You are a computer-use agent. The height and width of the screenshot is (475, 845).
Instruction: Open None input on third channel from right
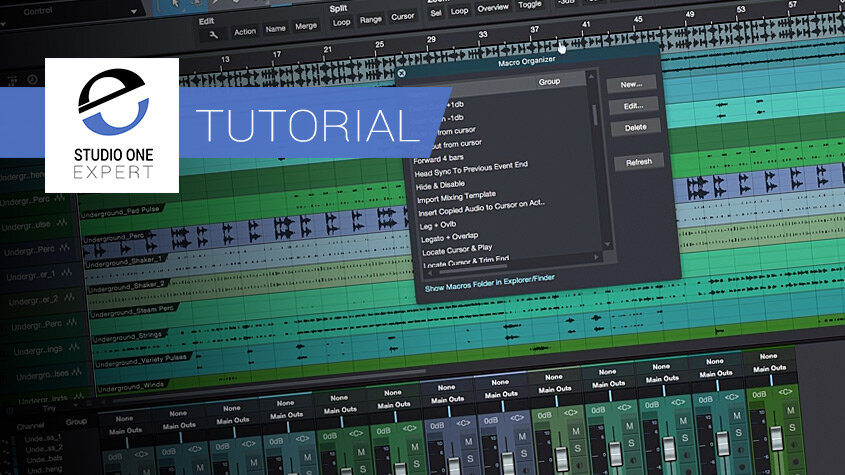click(661, 367)
